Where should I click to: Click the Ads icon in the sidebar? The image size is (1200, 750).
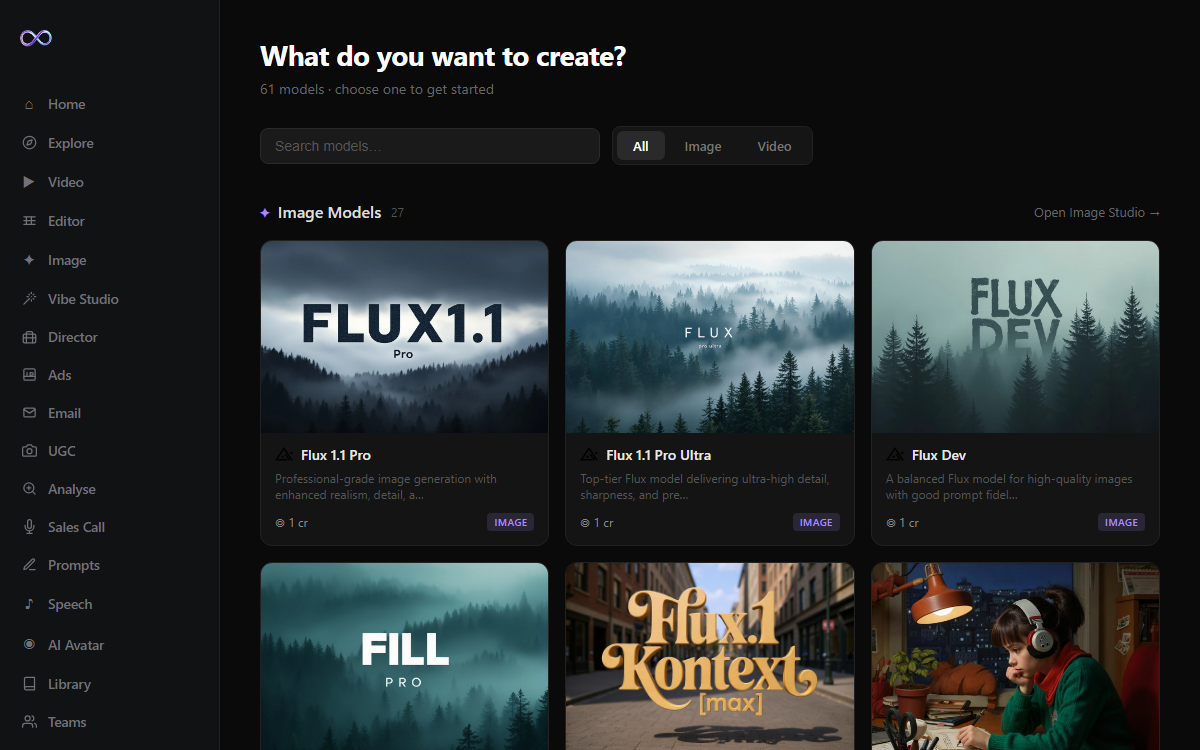point(29,375)
